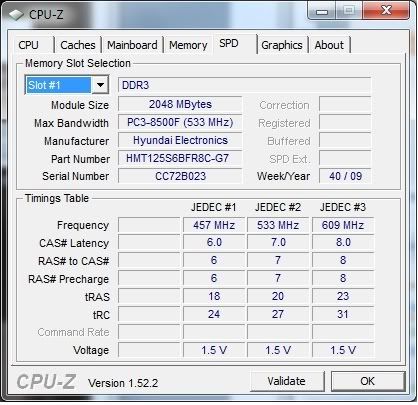Image resolution: width=418 pixels, height=405 pixels.
Task: Select CAS# Latency value 7.0
Action: pos(278,242)
